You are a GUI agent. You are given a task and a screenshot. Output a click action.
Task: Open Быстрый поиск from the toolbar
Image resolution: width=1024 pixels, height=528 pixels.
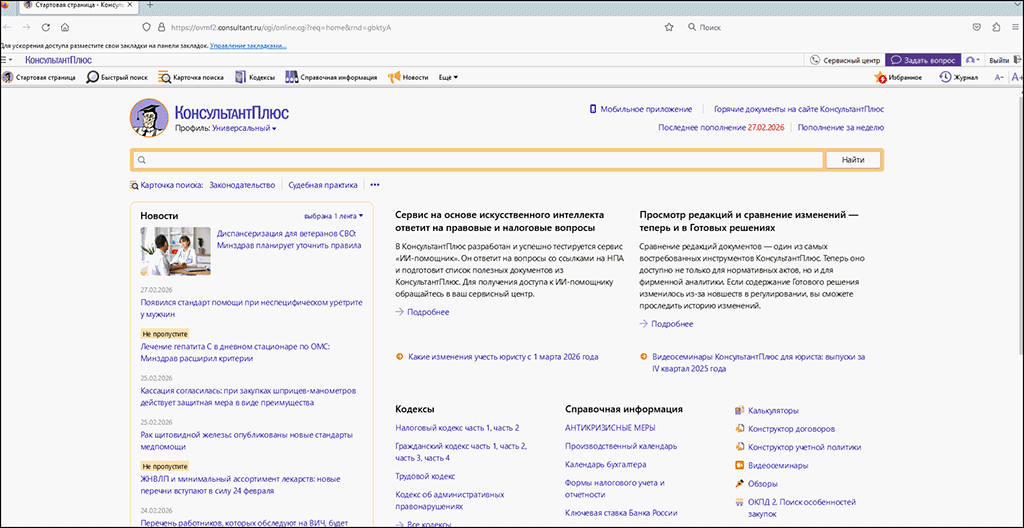[118, 77]
